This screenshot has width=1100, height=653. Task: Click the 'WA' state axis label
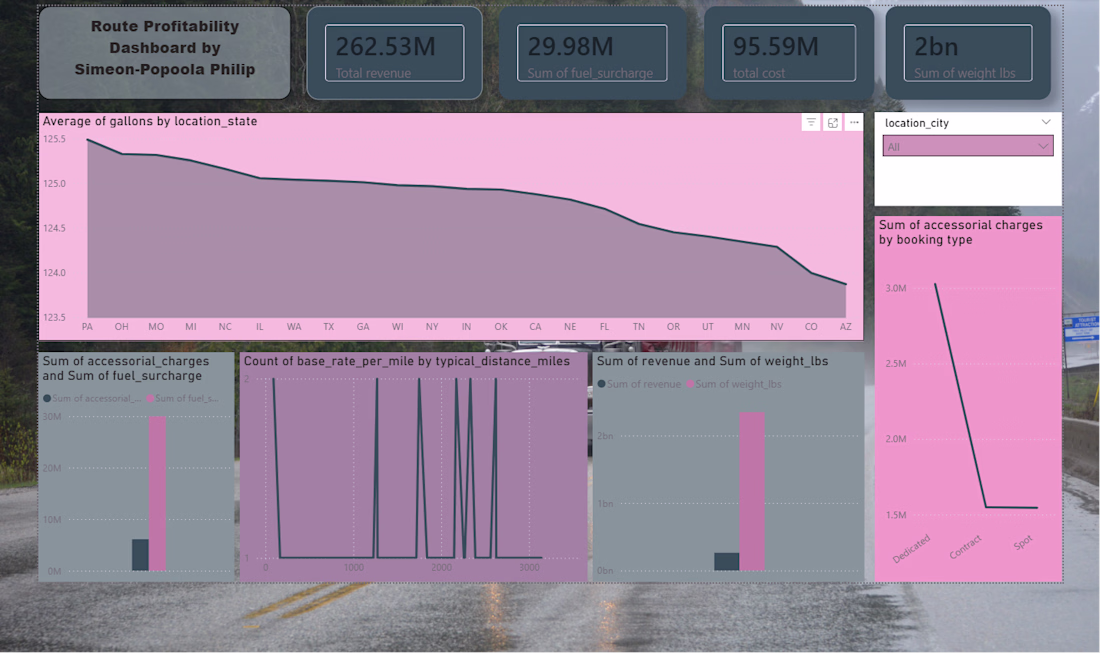coord(294,327)
